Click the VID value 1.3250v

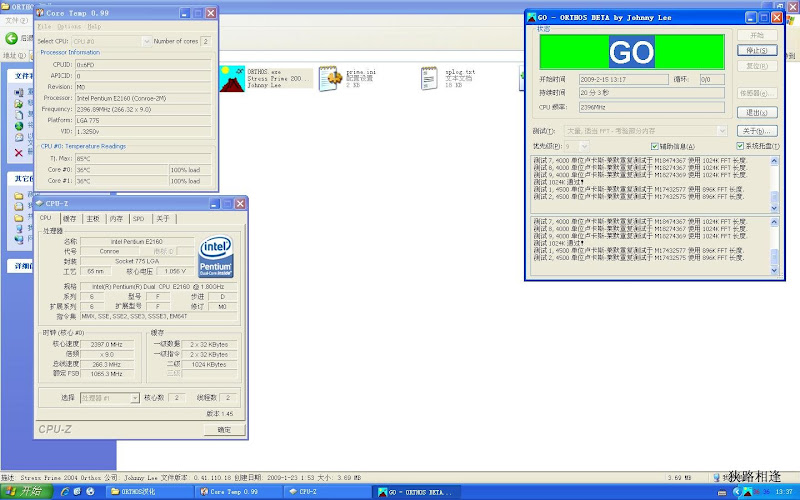[x=143, y=132]
